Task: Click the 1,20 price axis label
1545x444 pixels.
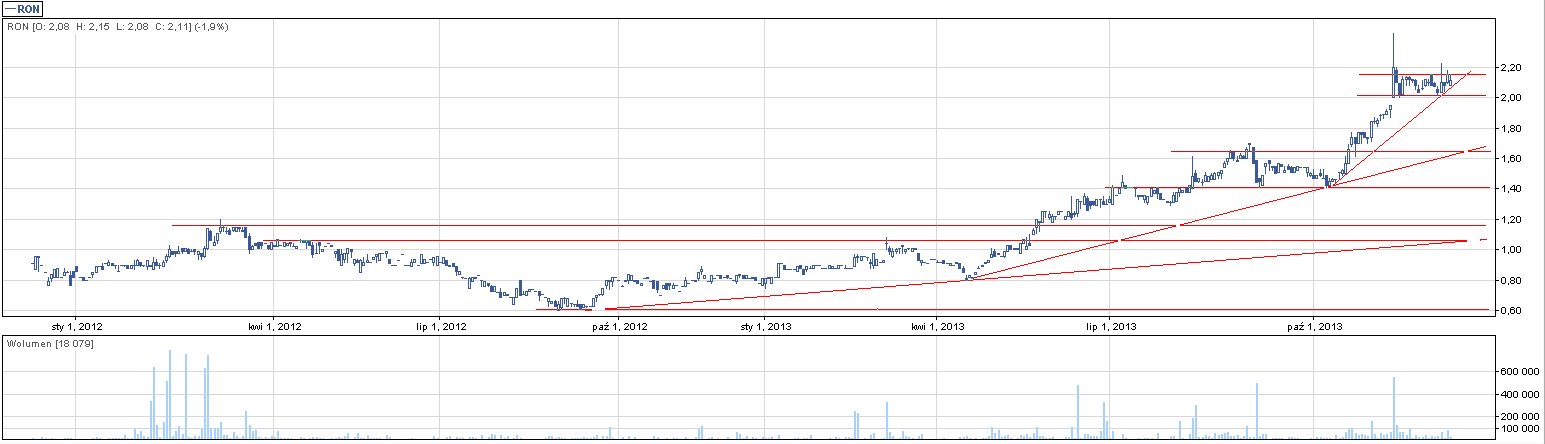Action: pos(1509,220)
